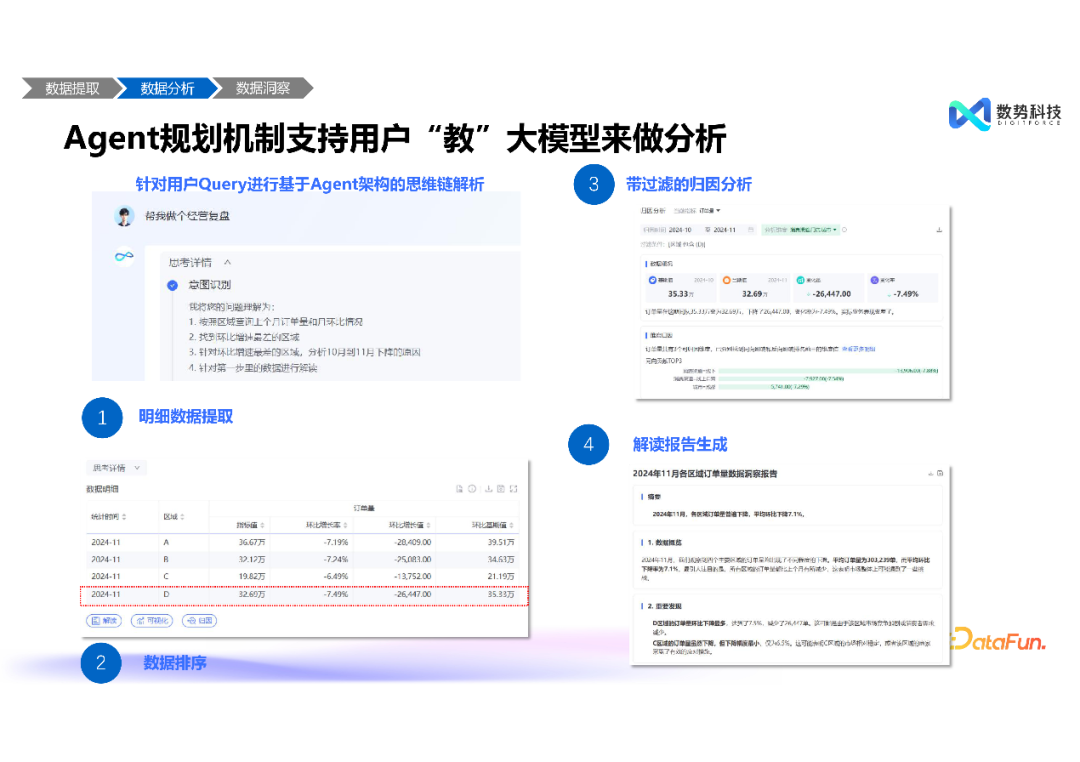This screenshot has height=762, width=1080.
Task: Open the 数据明细 table in fullscreen
Action: pyautogui.click(x=511, y=489)
